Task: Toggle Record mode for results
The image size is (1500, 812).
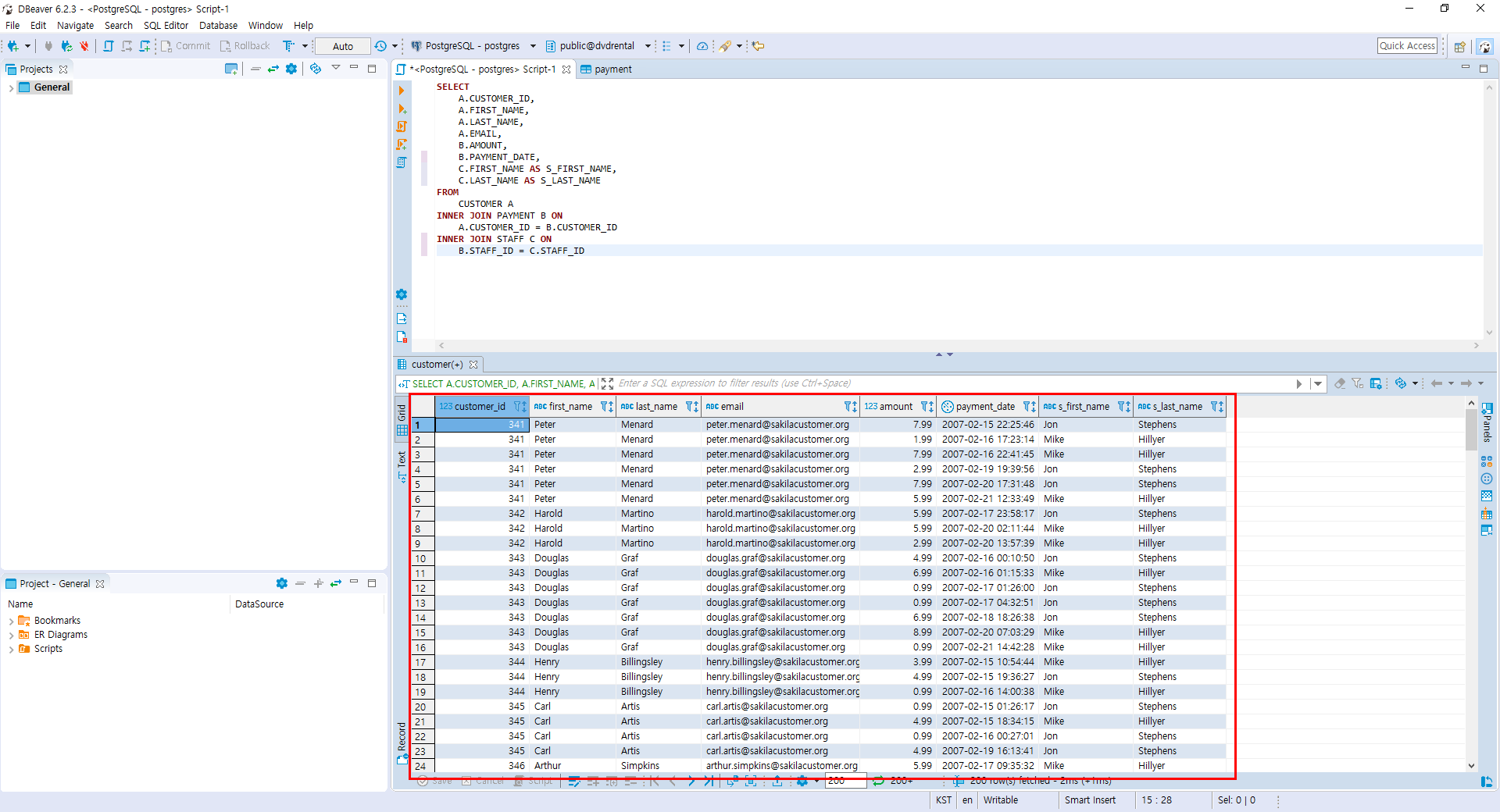Action: click(402, 742)
